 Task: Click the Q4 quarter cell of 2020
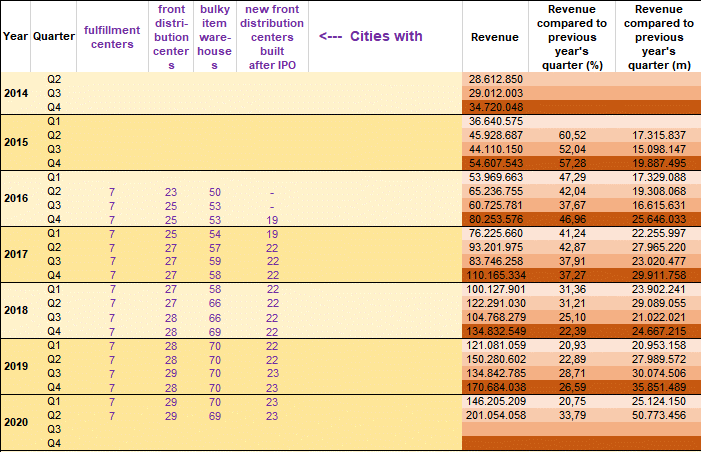[x=54, y=443]
